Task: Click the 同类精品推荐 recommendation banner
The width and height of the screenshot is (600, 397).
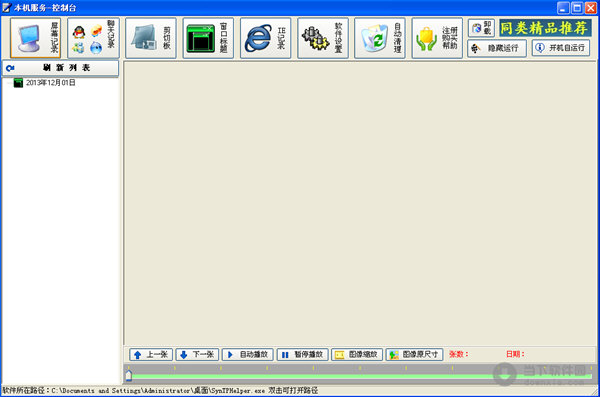Action: tap(545, 28)
